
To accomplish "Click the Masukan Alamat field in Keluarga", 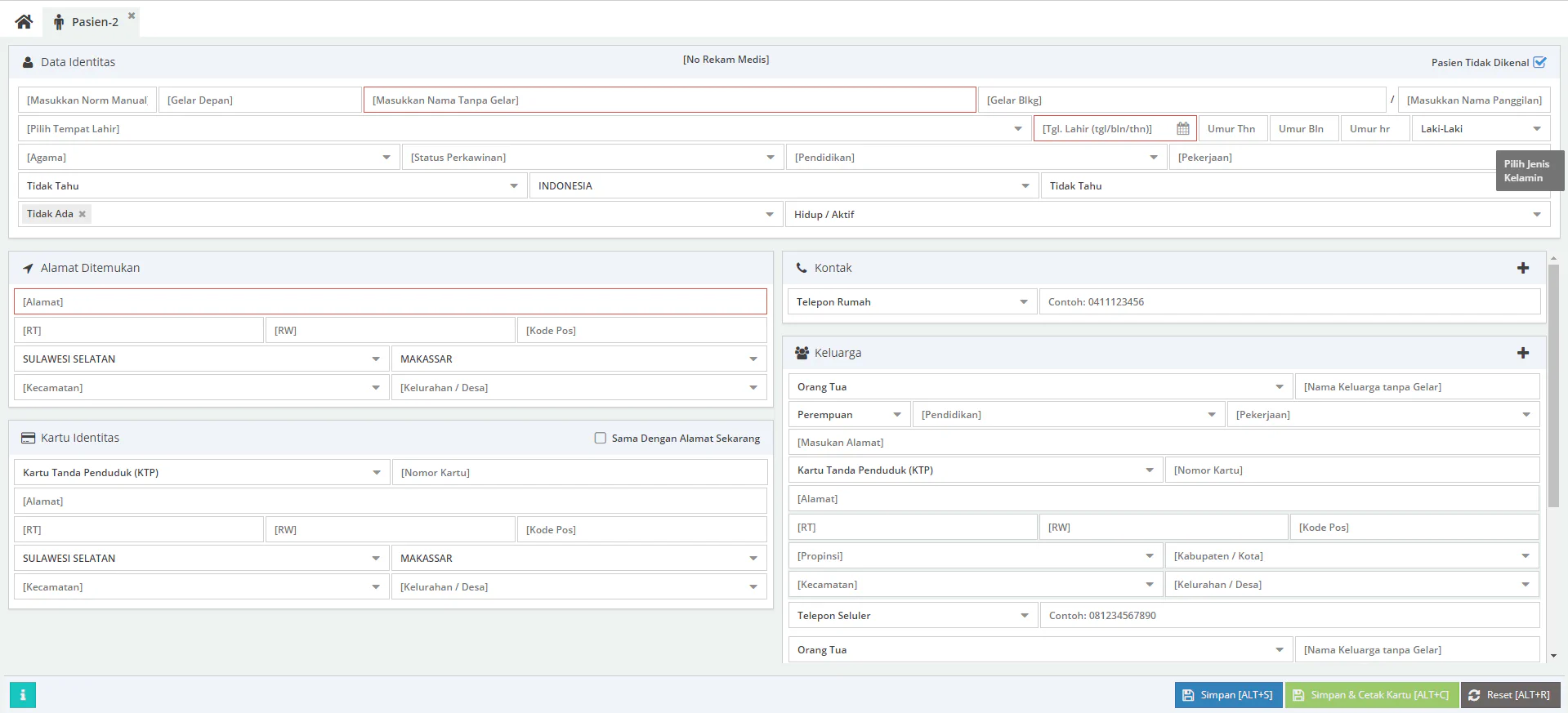I will pos(1164,442).
